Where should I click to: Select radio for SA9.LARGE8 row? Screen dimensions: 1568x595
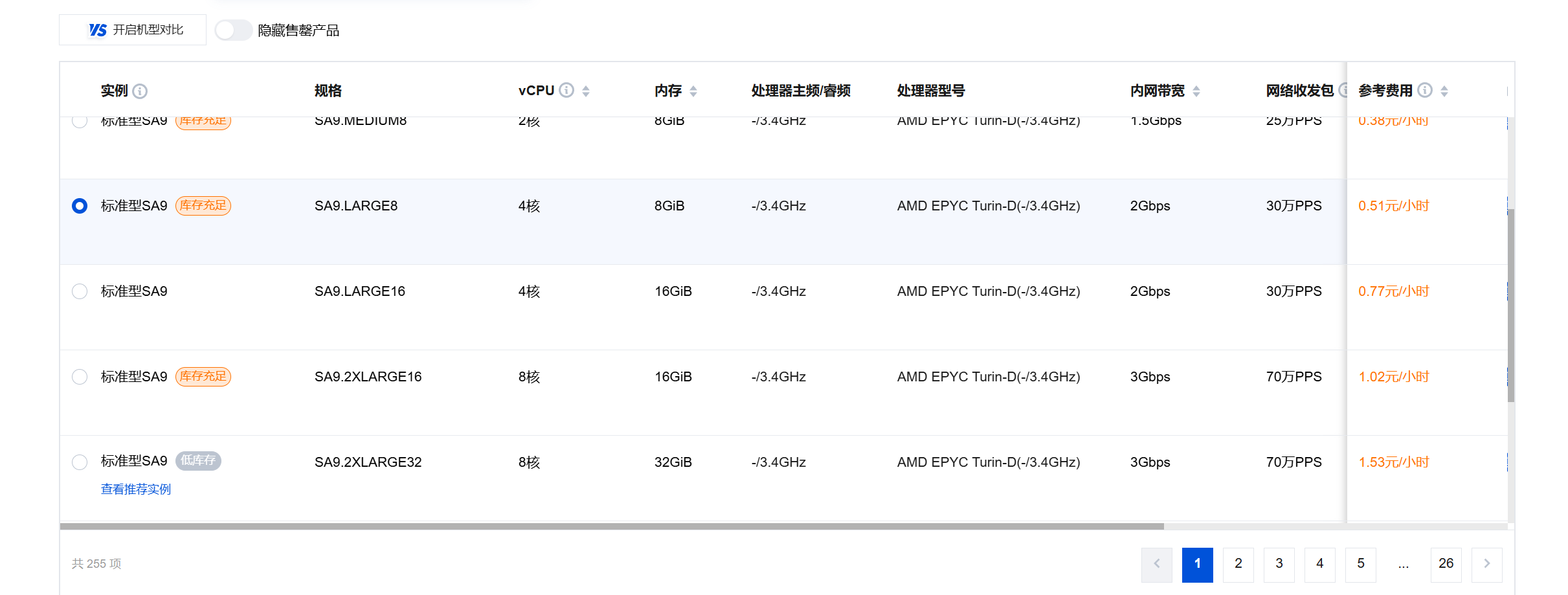[x=80, y=206]
